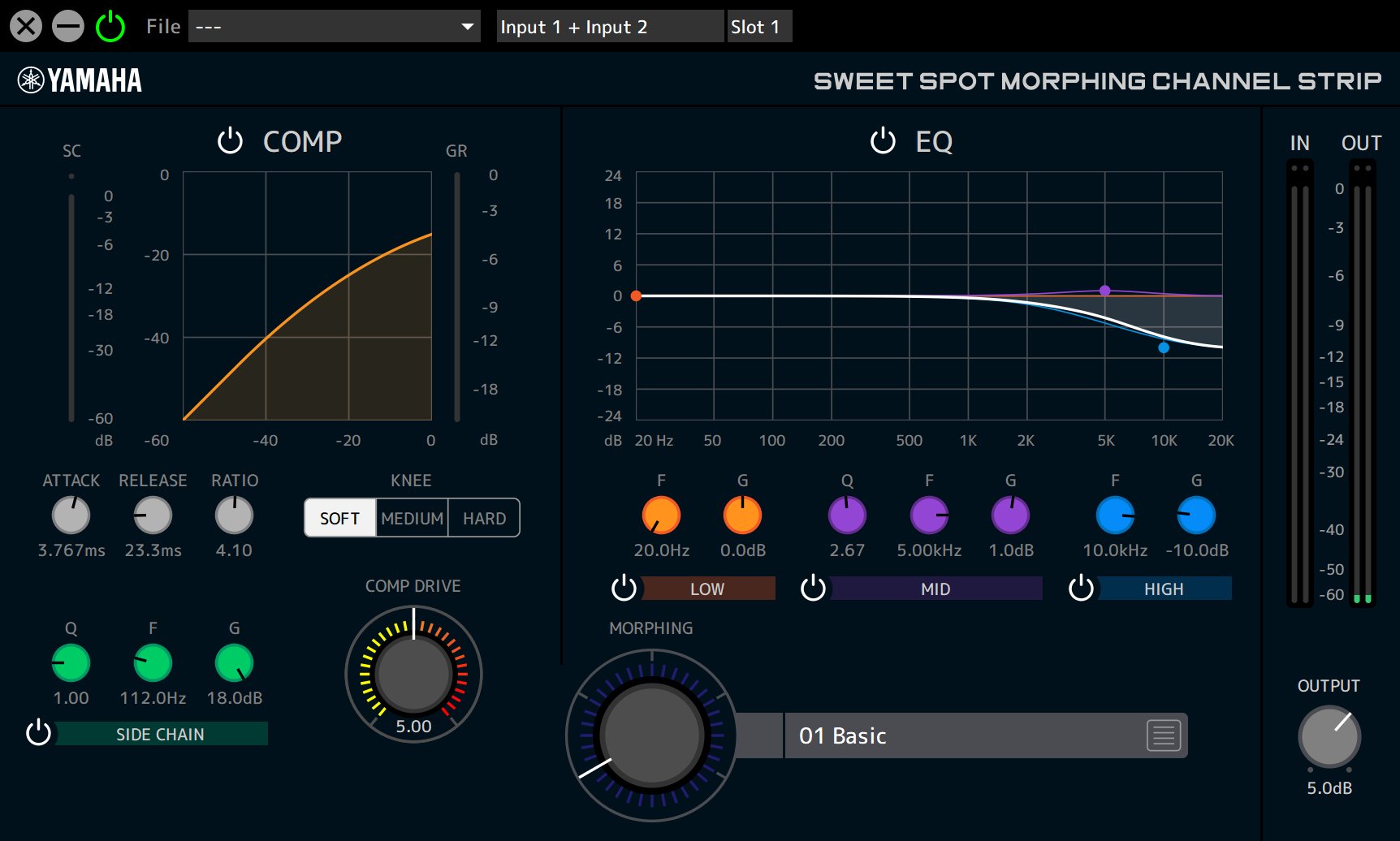Click the OUTPUT gain knob
The width and height of the screenshot is (1400, 841).
1329,737
